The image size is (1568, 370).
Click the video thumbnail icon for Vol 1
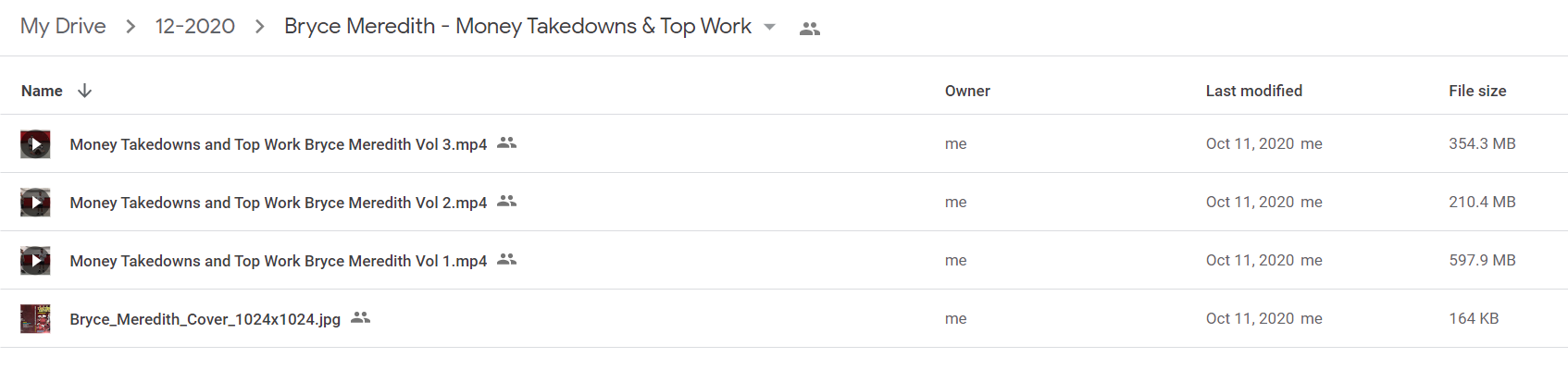click(35, 261)
